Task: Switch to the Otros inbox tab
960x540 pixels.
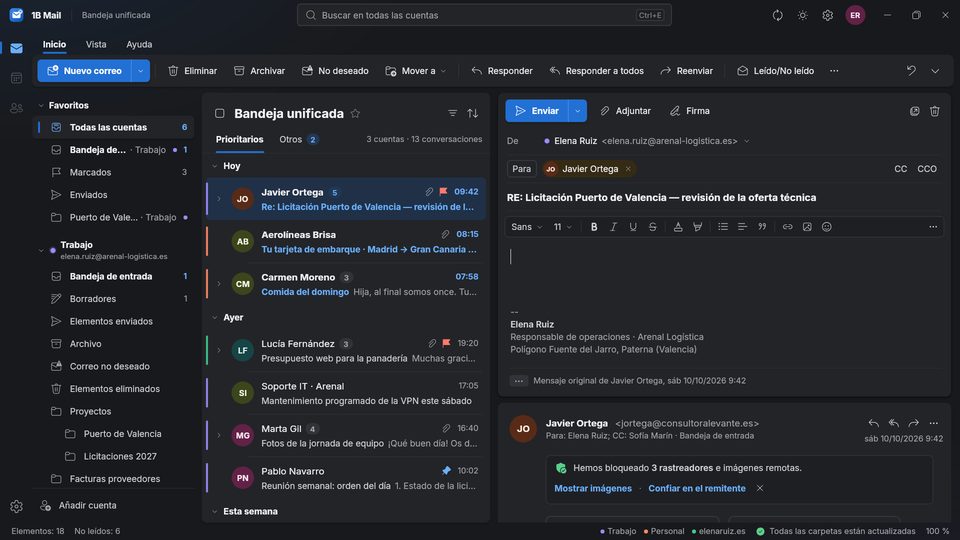Action: point(298,140)
